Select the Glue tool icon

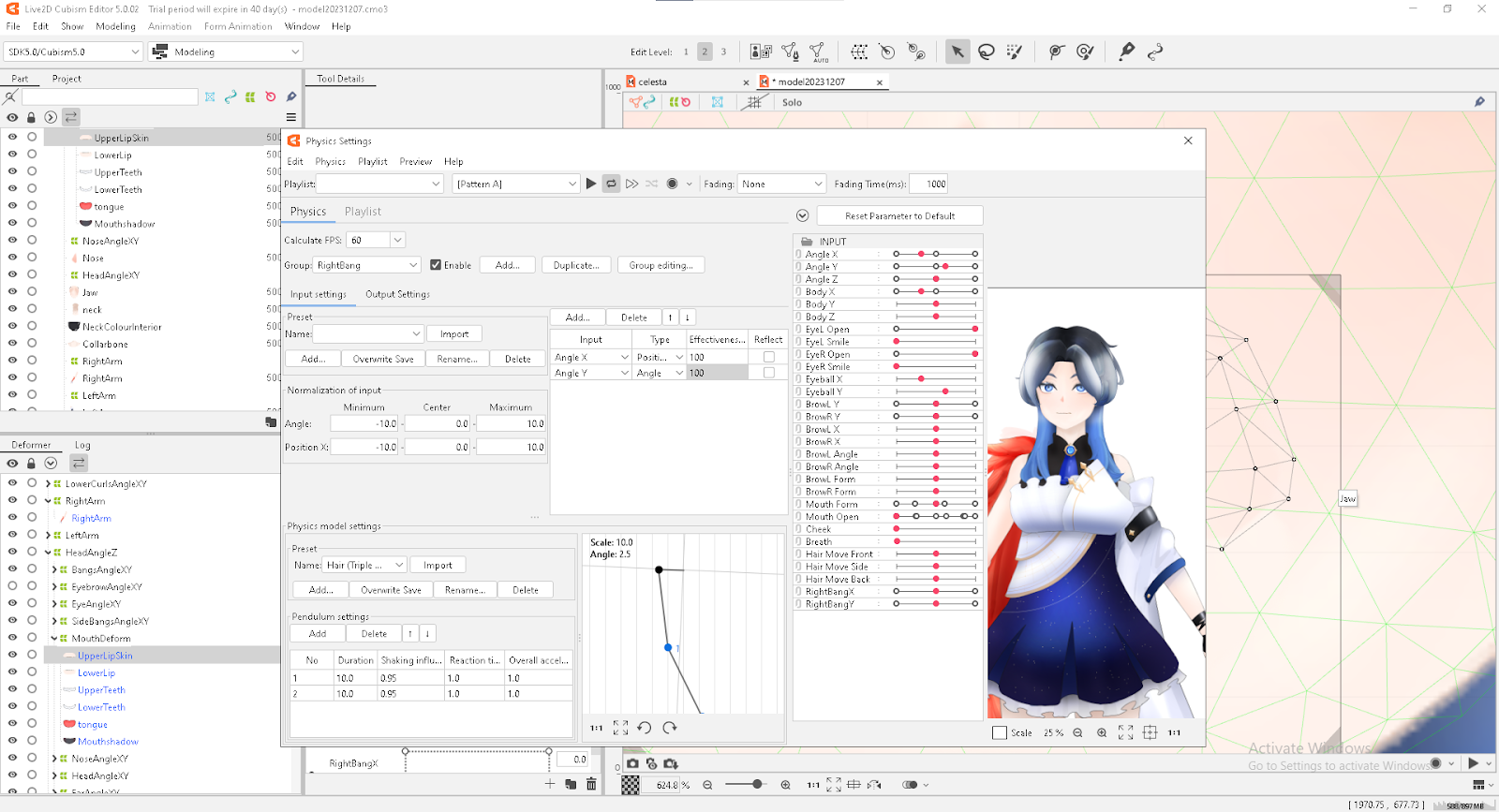[1127, 52]
